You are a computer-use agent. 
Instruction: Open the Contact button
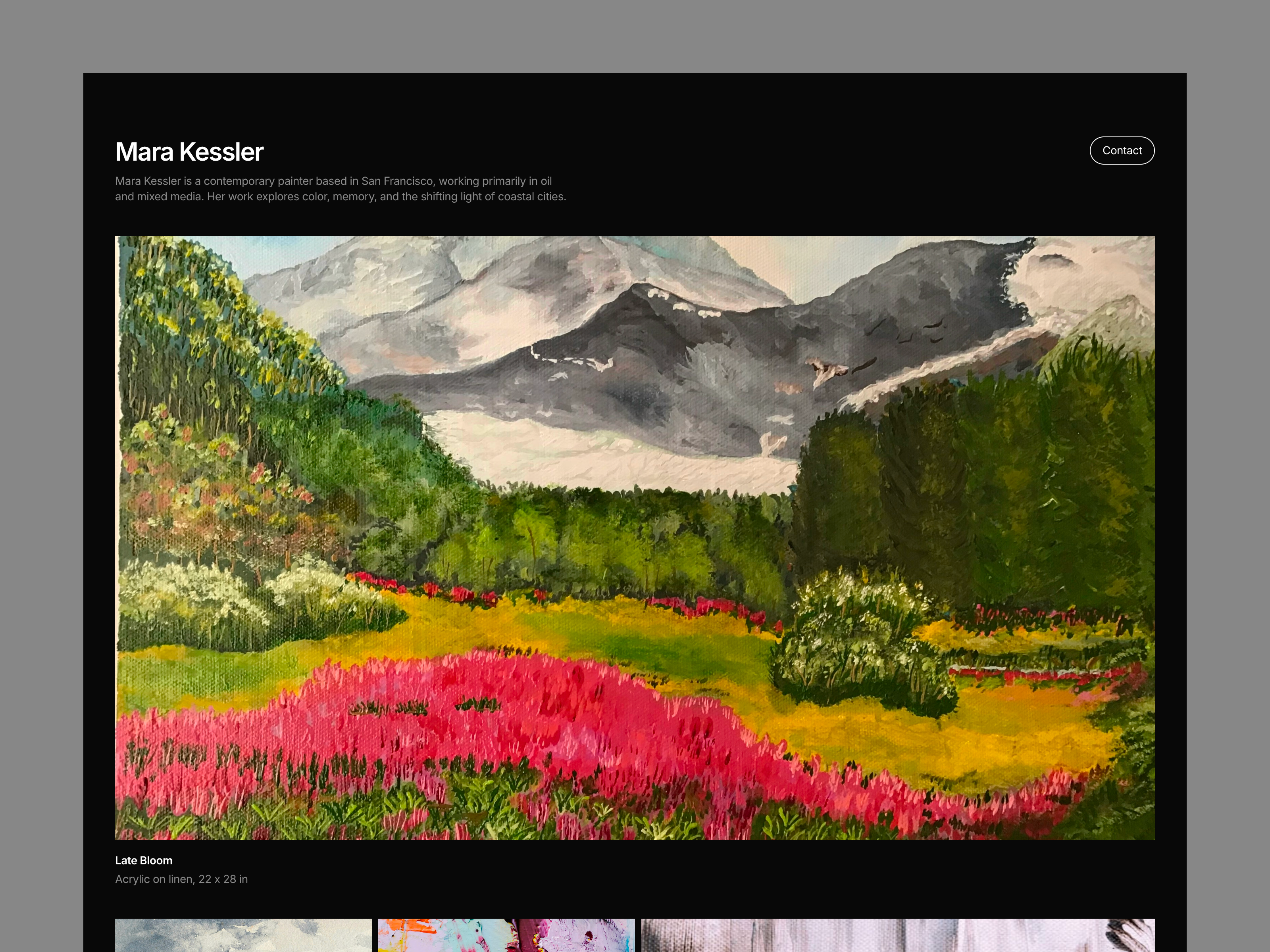(x=1122, y=150)
